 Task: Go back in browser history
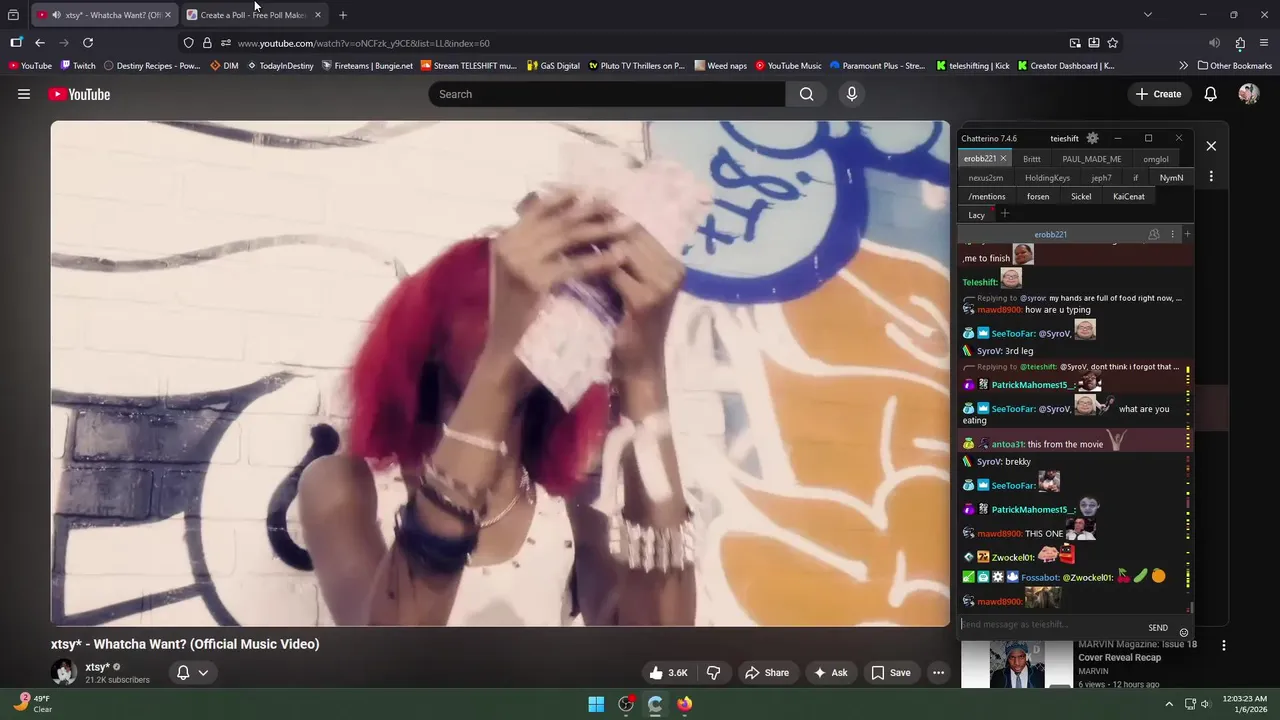(40, 43)
